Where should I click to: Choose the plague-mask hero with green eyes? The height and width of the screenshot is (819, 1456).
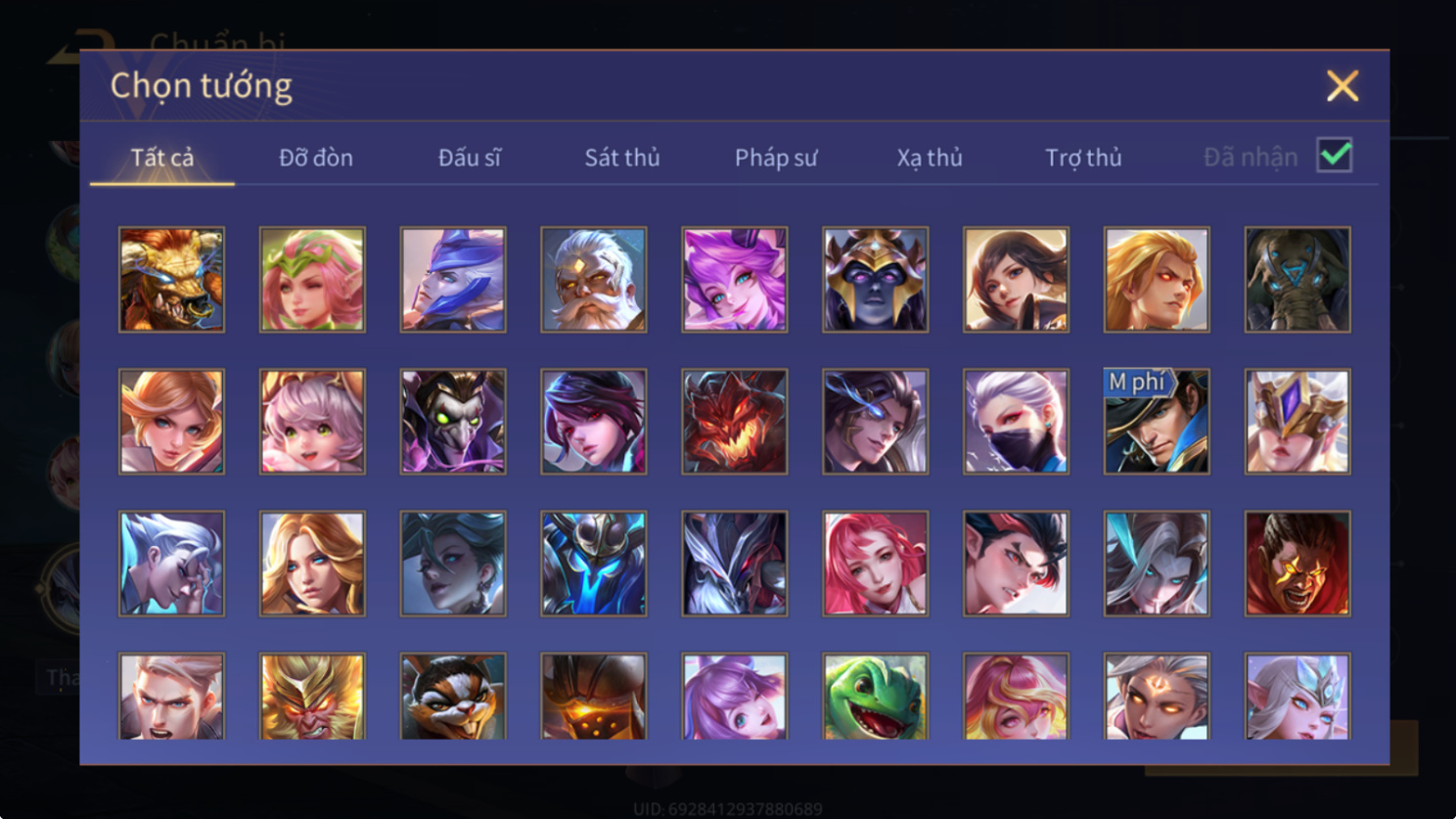(453, 422)
